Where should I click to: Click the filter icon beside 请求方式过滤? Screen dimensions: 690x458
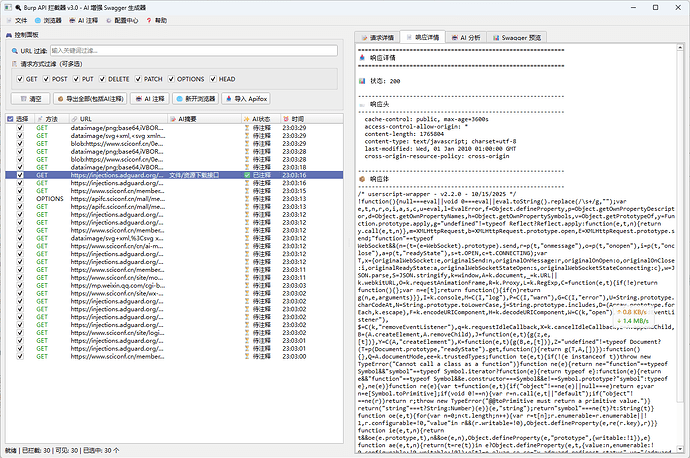coord(15,64)
